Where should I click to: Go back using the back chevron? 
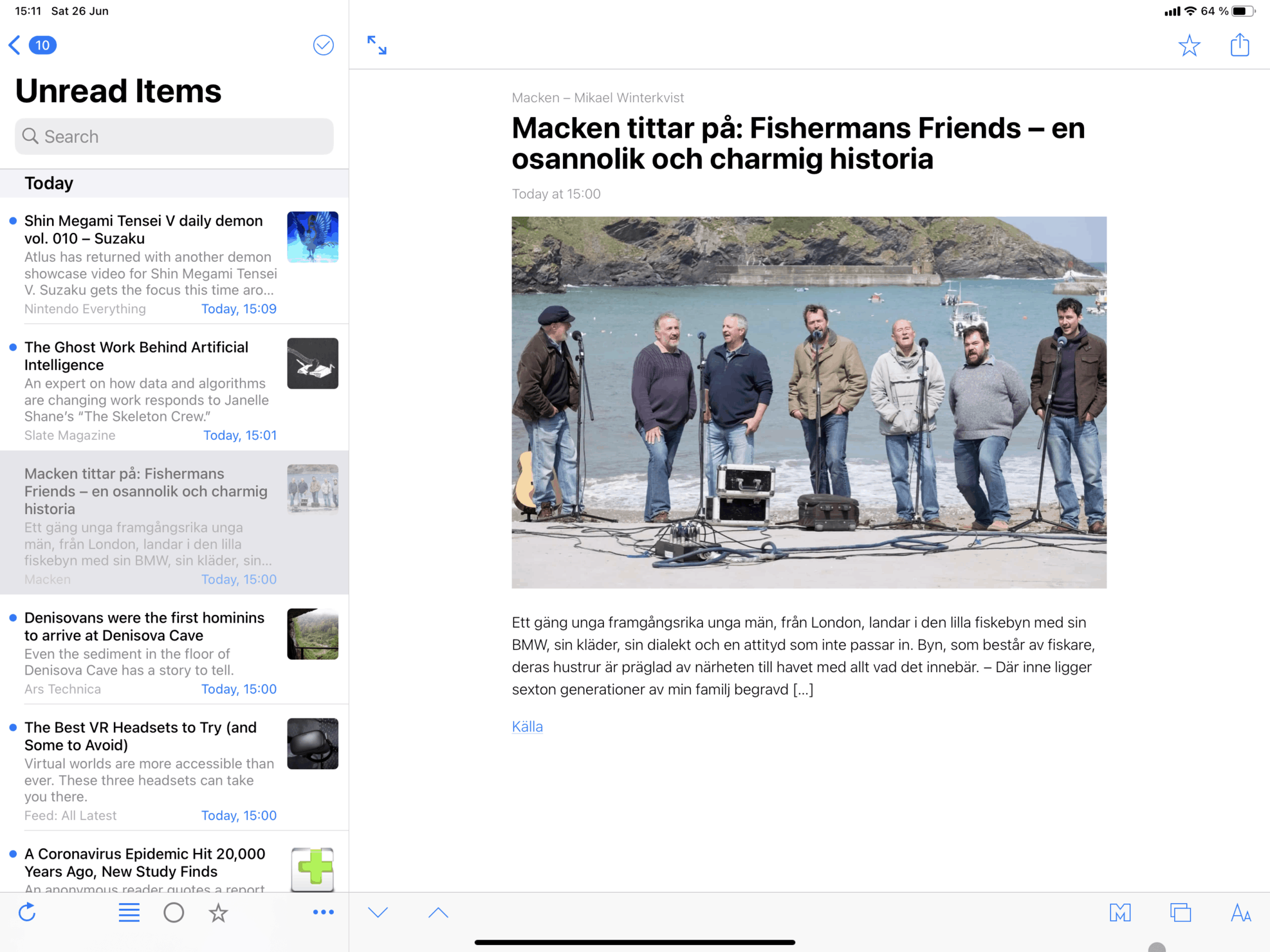pyautogui.click(x=15, y=45)
